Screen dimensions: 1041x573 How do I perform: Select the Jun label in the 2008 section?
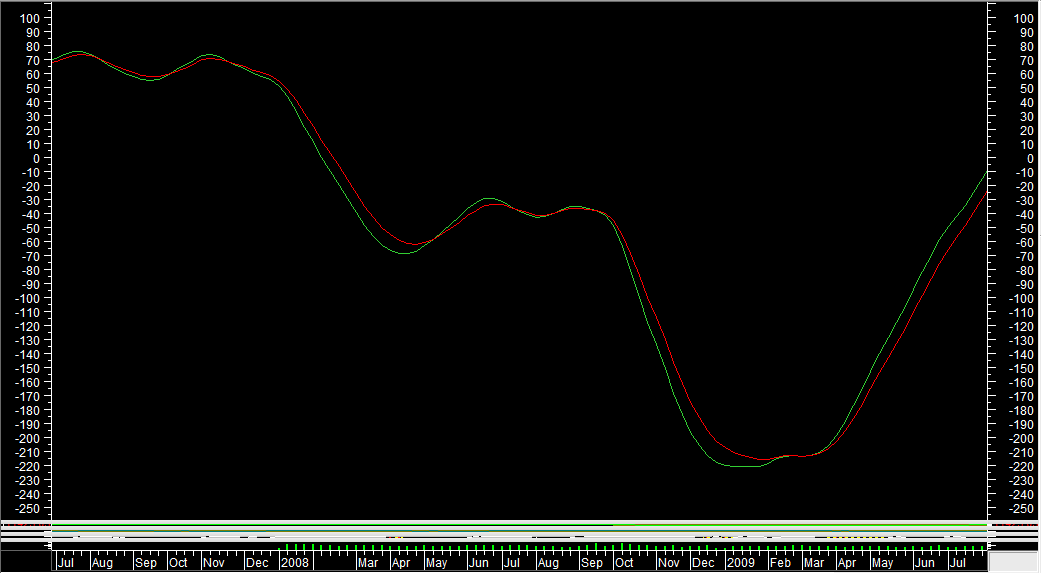pos(479,562)
